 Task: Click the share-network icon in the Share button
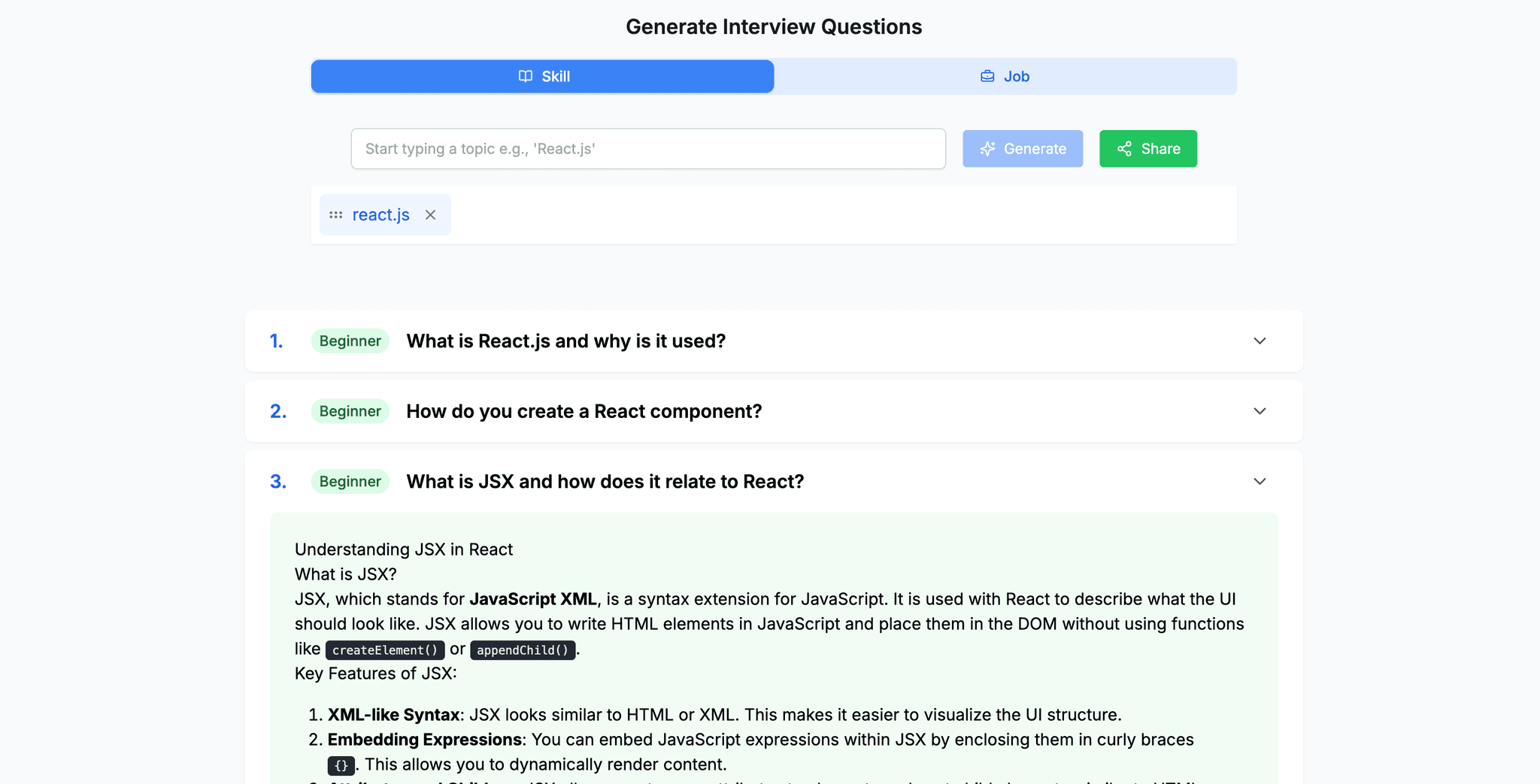coord(1125,148)
